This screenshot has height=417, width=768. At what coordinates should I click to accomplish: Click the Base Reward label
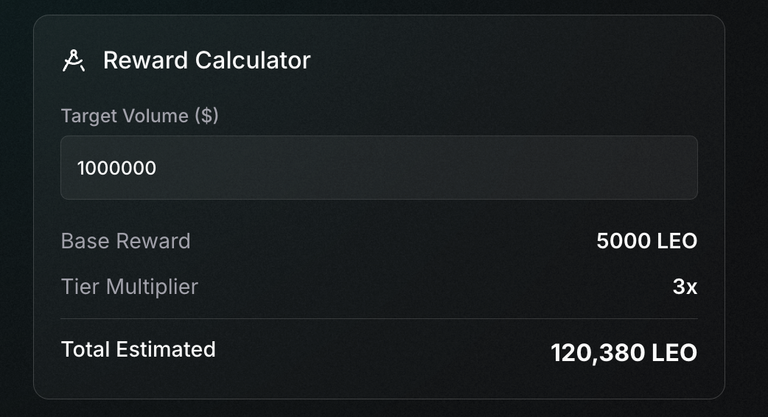126,241
